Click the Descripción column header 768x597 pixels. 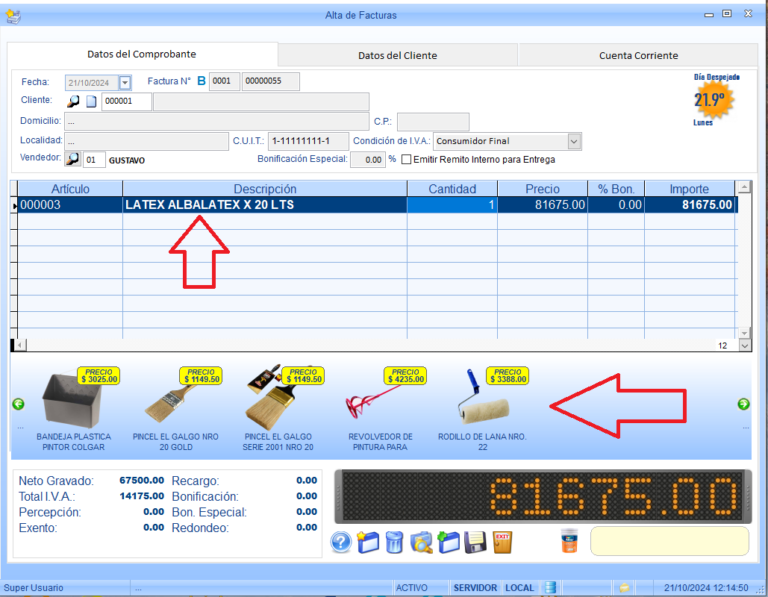pos(265,189)
